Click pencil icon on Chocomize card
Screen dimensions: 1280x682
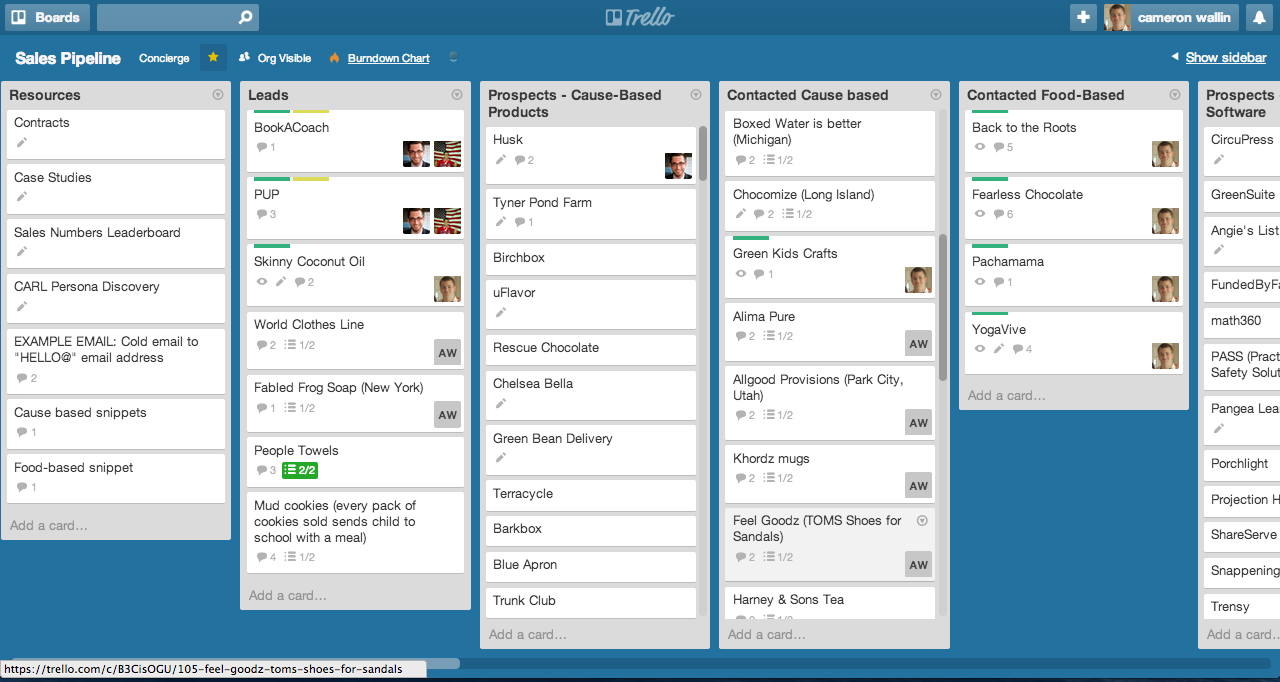(740, 214)
